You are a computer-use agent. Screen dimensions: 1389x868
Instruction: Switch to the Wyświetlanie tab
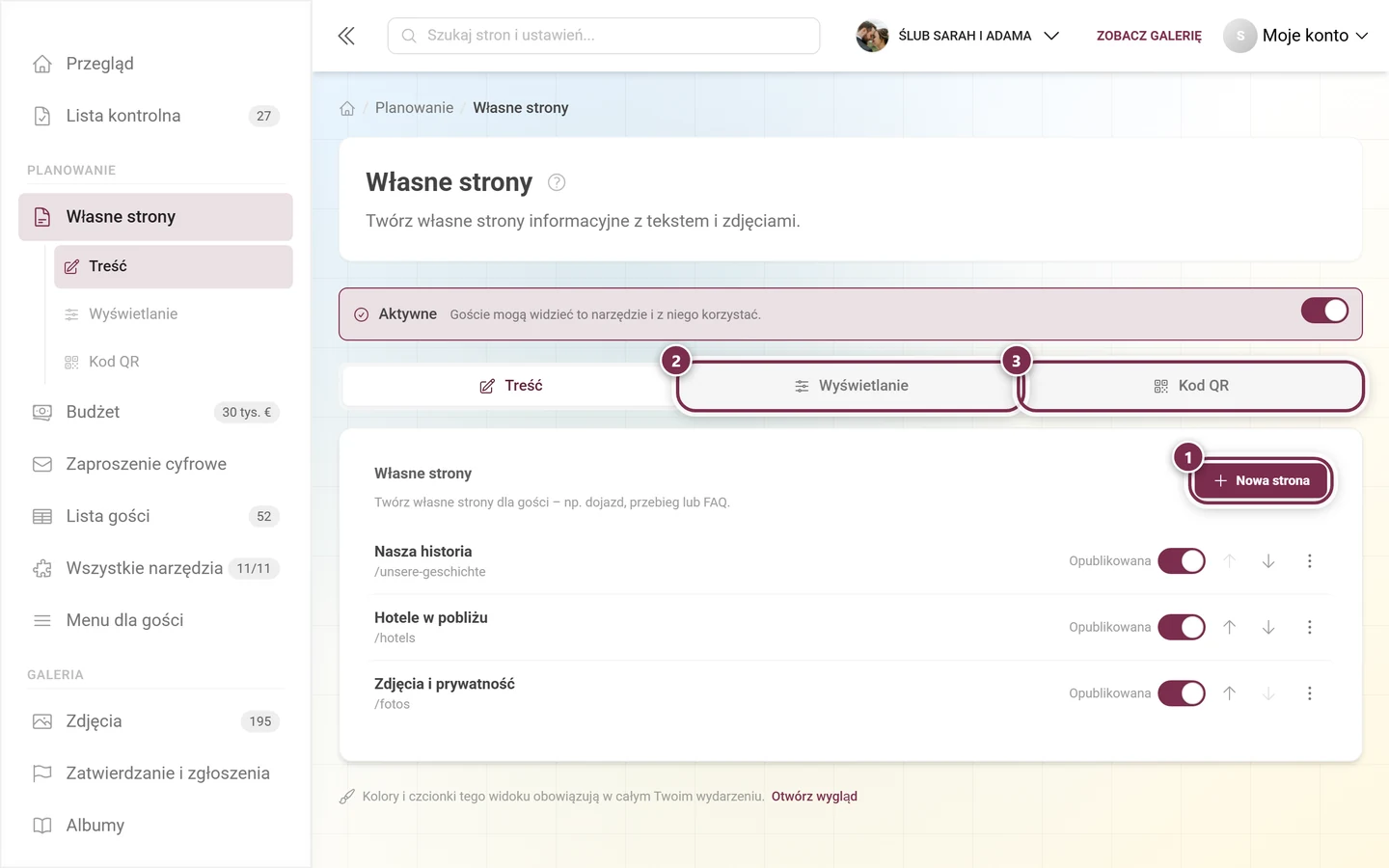(x=851, y=386)
